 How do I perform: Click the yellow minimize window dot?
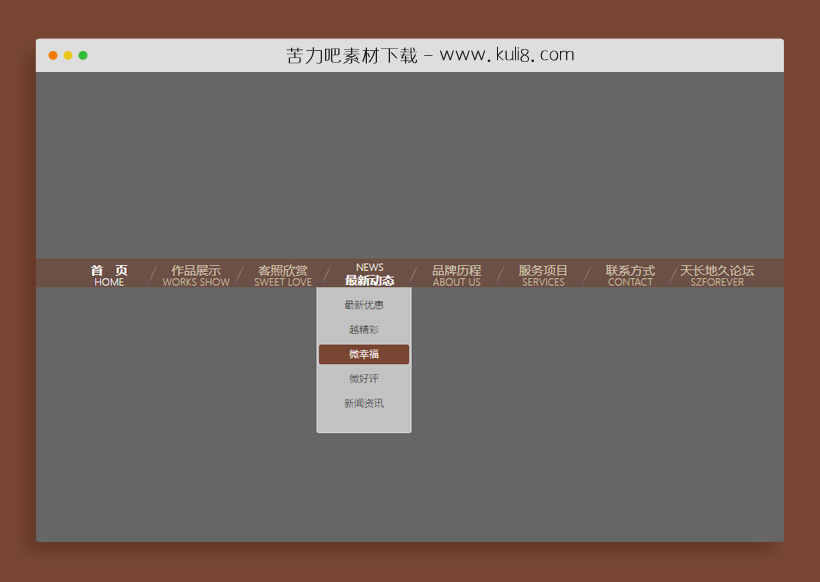pyautogui.click(x=68, y=56)
